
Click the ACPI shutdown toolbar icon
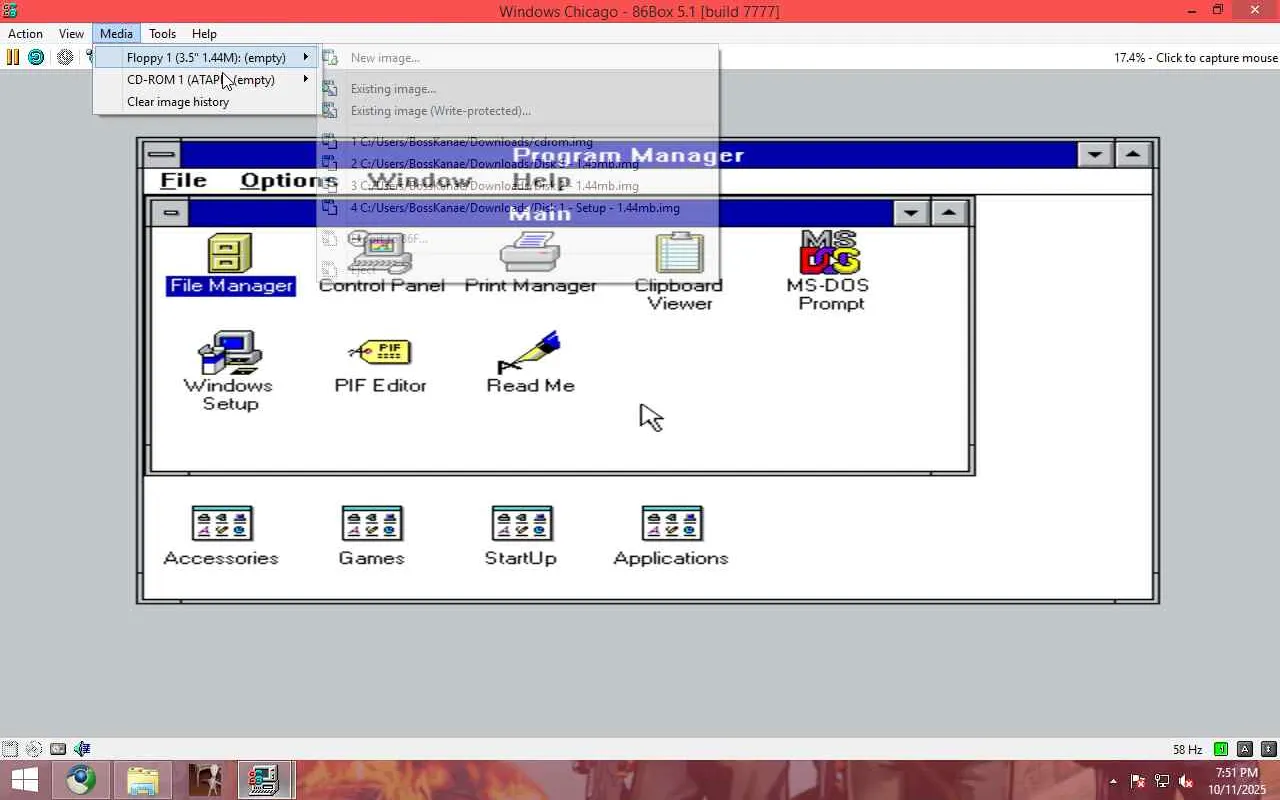click(x=65, y=57)
